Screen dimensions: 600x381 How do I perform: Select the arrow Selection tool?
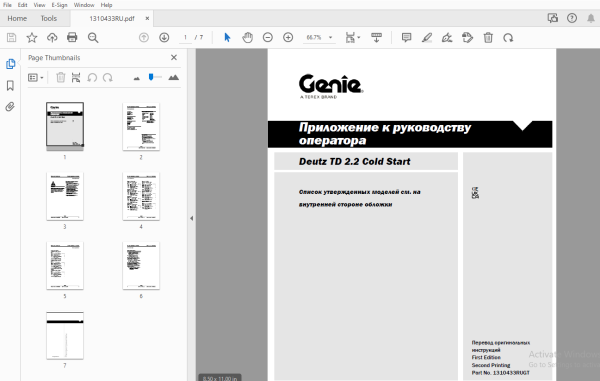[227, 37]
